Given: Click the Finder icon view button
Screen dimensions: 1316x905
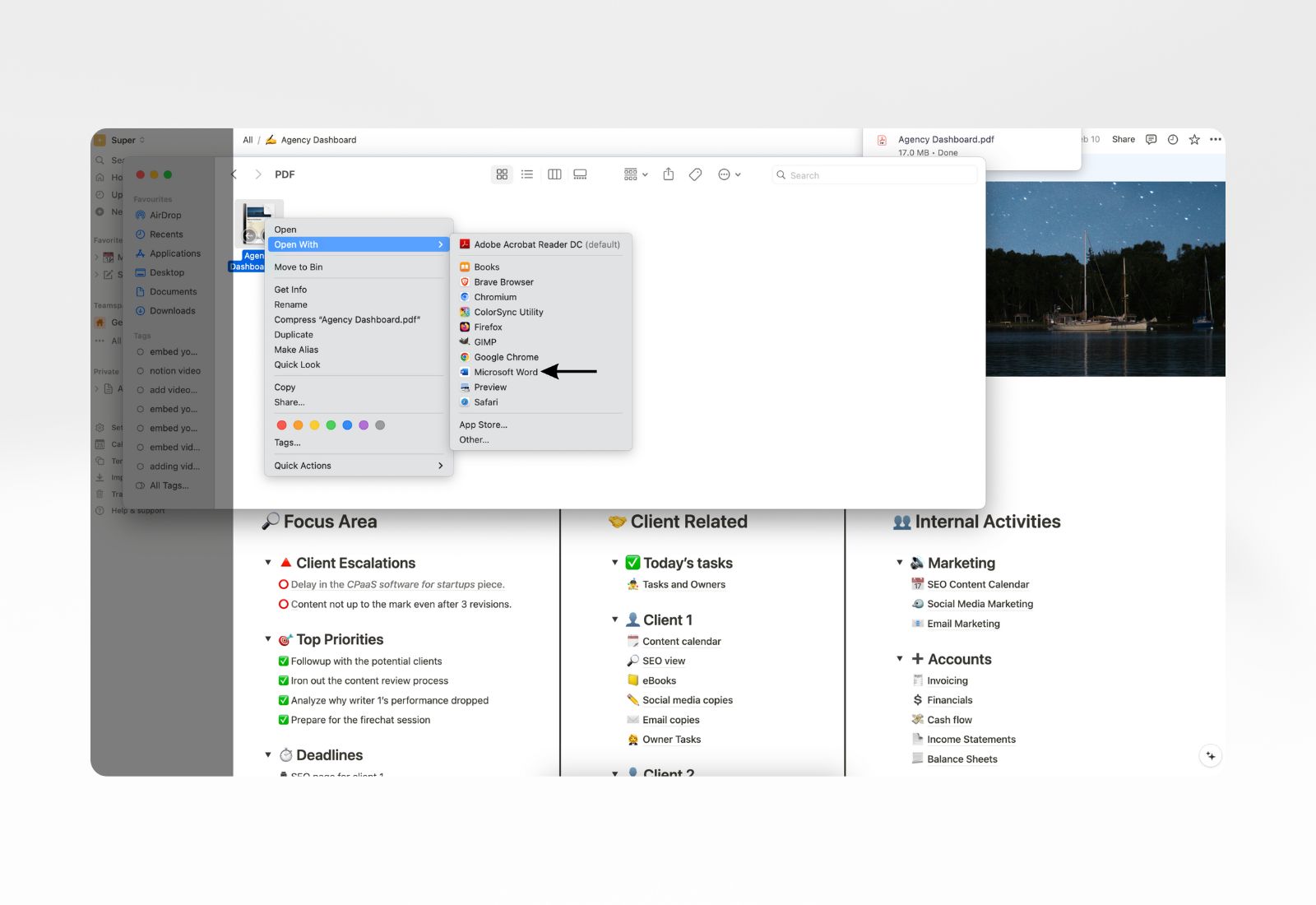Looking at the screenshot, I should tap(502, 174).
